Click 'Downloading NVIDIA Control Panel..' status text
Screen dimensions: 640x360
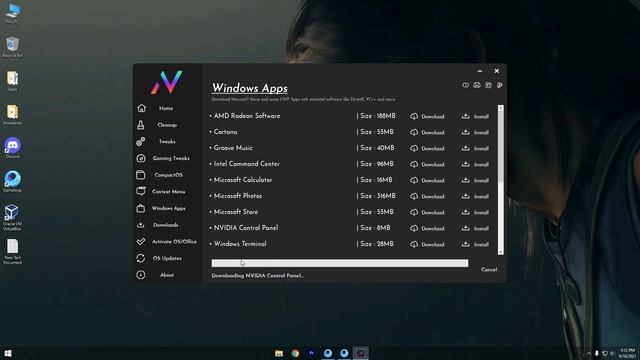click(258, 276)
